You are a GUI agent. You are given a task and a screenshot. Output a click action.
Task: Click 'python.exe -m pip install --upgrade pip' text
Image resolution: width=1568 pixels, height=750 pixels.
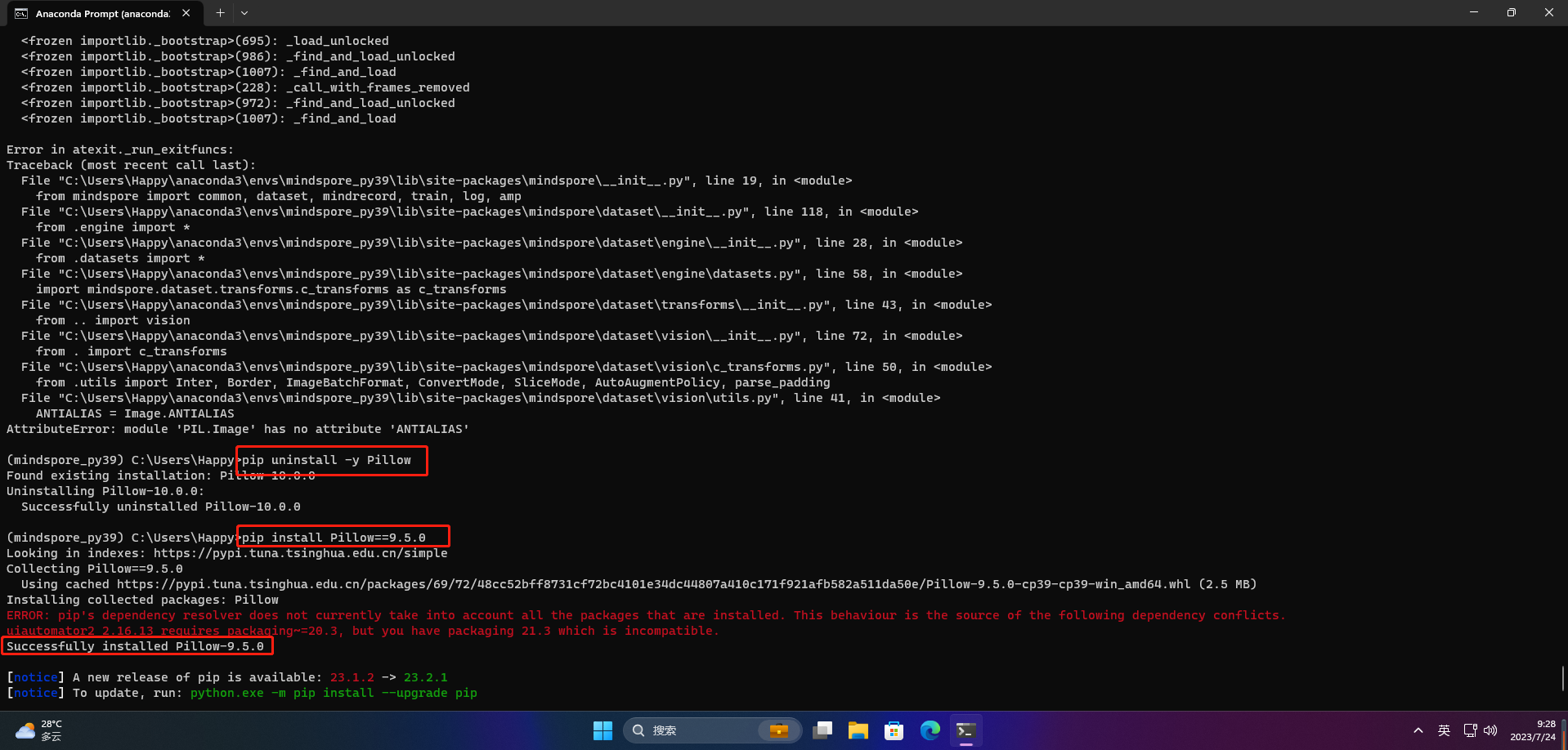(x=334, y=693)
